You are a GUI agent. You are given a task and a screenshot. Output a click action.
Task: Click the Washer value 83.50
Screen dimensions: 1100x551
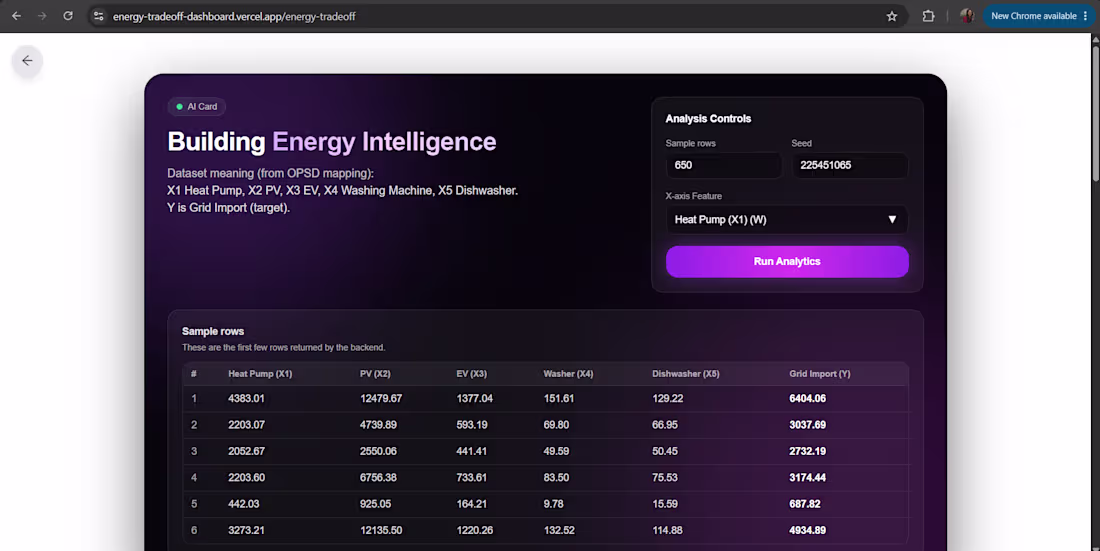pos(556,477)
